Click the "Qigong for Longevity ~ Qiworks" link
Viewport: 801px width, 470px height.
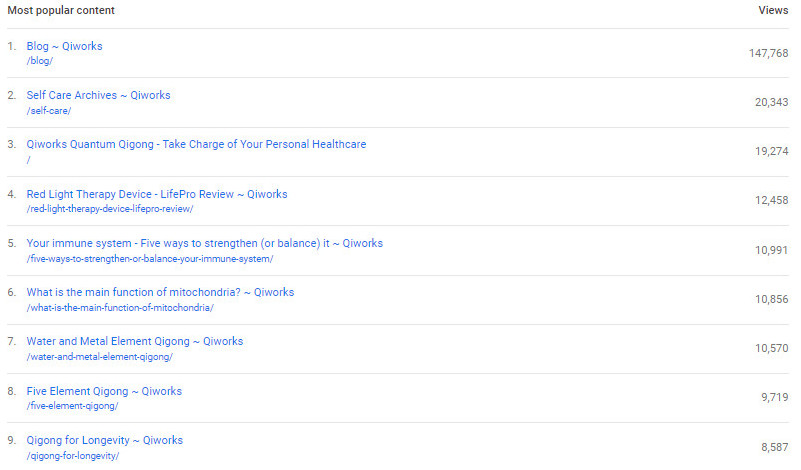tap(104, 440)
